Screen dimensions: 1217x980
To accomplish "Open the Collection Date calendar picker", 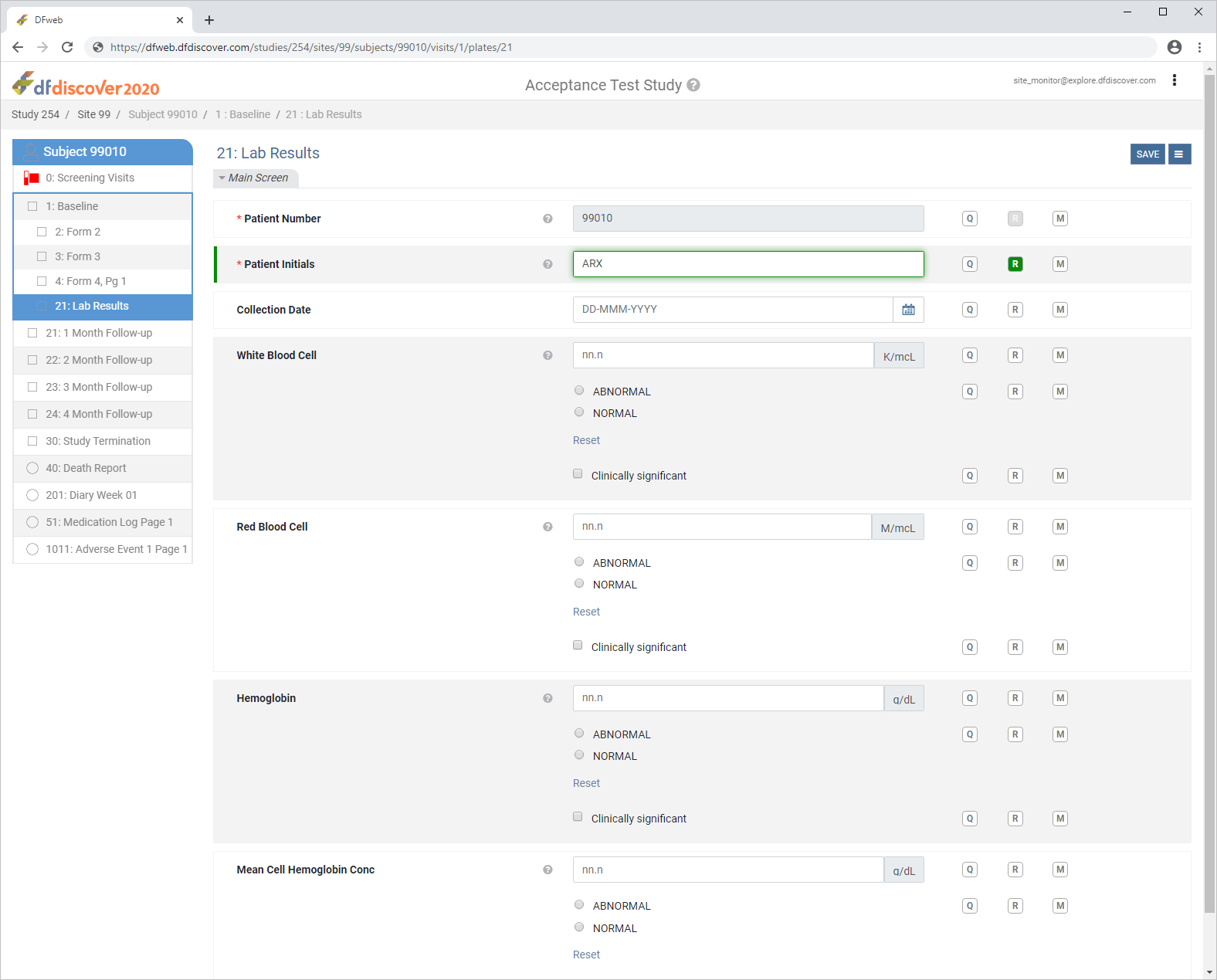I will (x=908, y=310).
